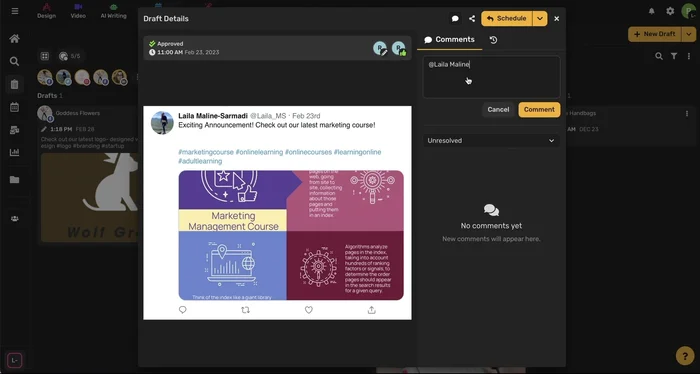
Task: Click the help question mark button
Action: pyautogui.click(x=685, y=356)
